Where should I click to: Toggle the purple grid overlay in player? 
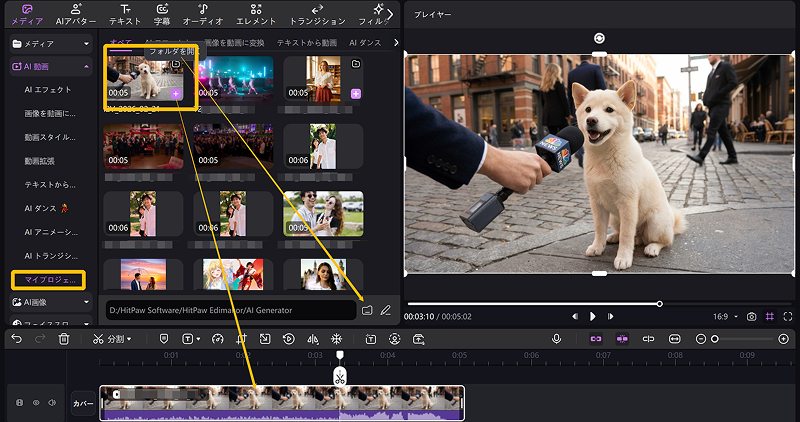point(770,317)
